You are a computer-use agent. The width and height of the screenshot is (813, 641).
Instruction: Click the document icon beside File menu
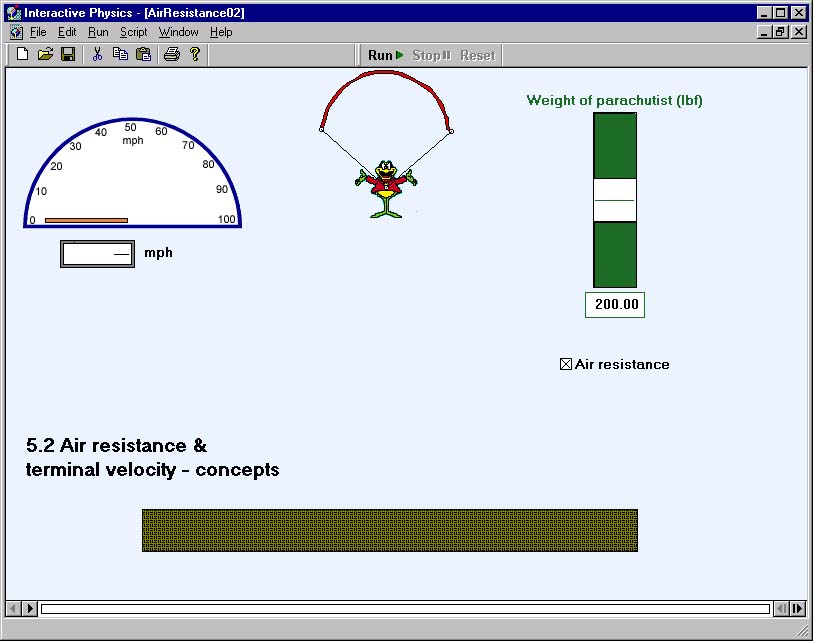pyautogui.click(x=16, y=32)
